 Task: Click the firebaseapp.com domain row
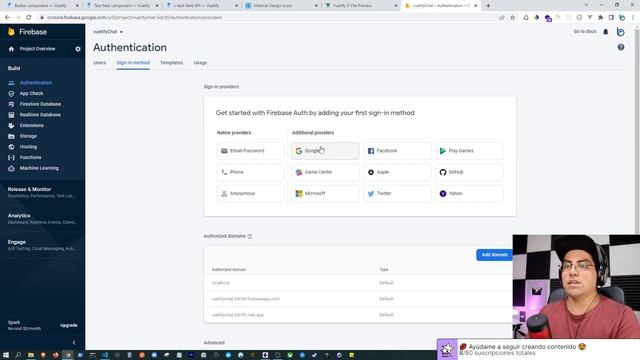tap(358, 299)
